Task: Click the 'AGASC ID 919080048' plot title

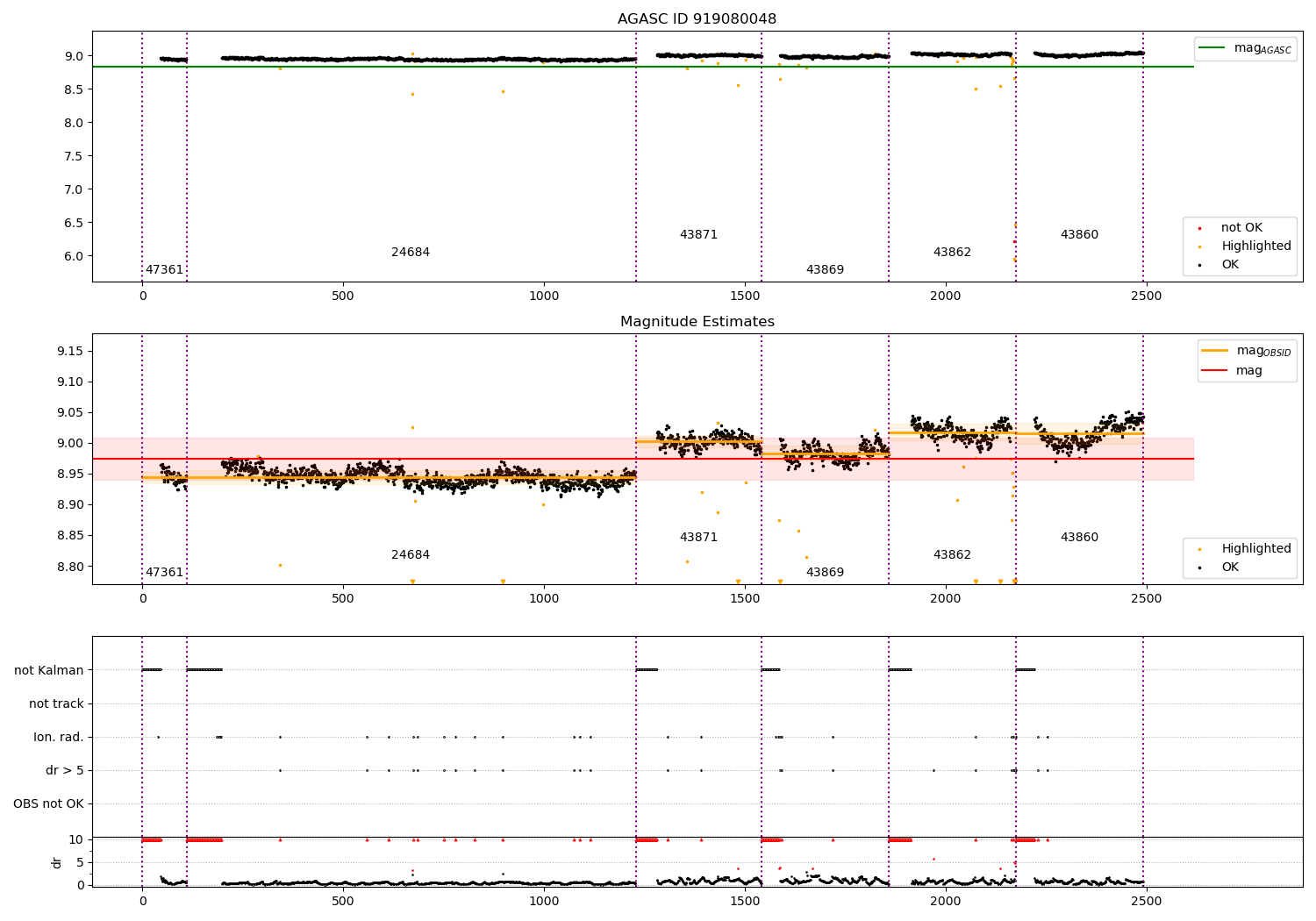Action: pyautogui.click(x=697, y=19)
